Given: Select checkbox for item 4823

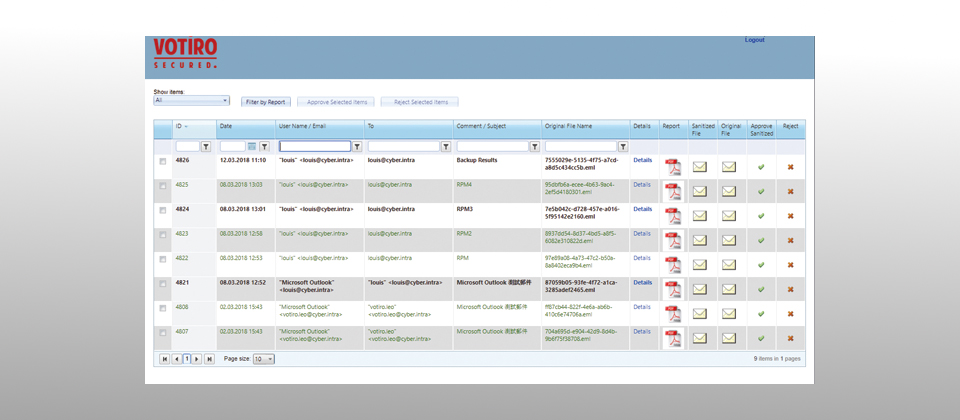Looking at the screenshot, I should pyautogui.click(x=162, y=235).
